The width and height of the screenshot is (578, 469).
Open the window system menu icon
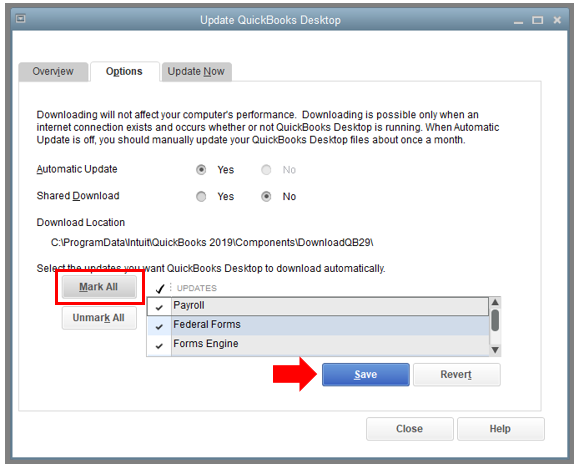[21, 18]
